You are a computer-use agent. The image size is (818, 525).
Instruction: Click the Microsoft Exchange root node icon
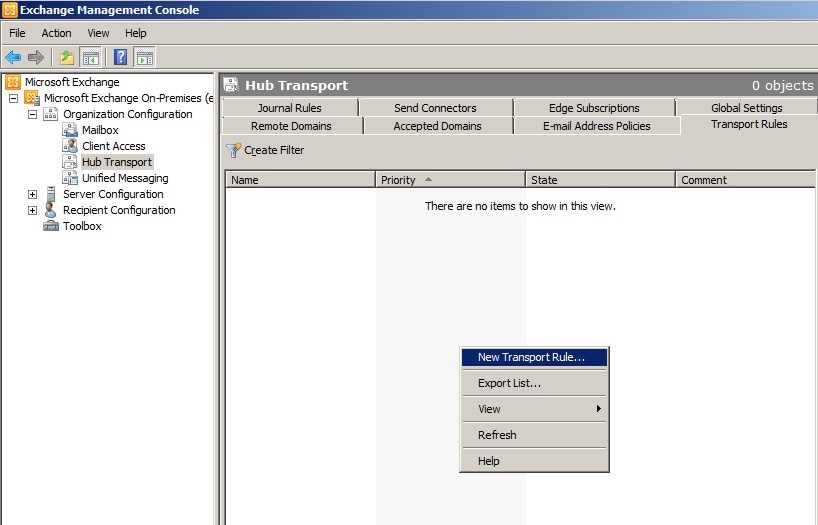pyautogui.click(x=13, y=82)
